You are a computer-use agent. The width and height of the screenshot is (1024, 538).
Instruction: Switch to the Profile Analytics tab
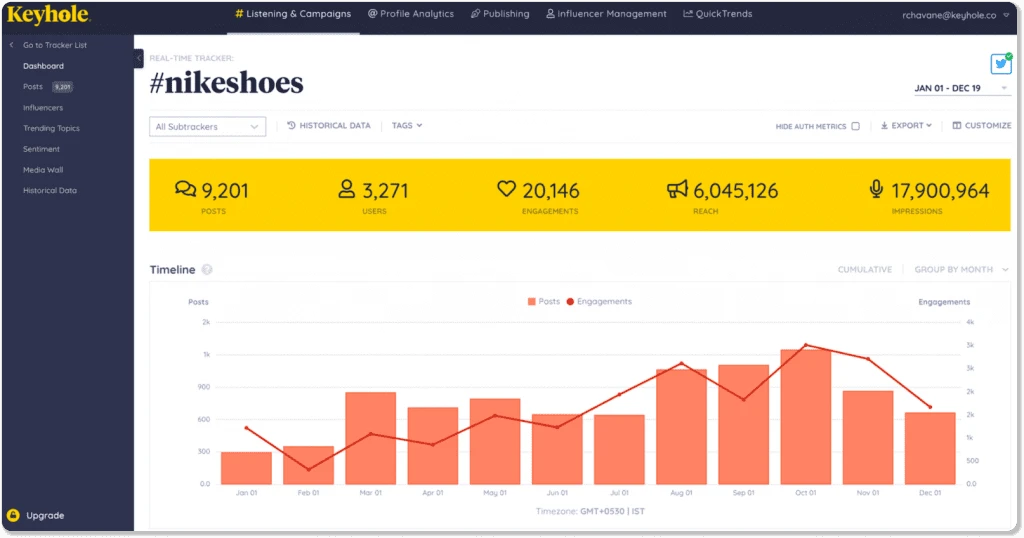click(x=410, y=14)
